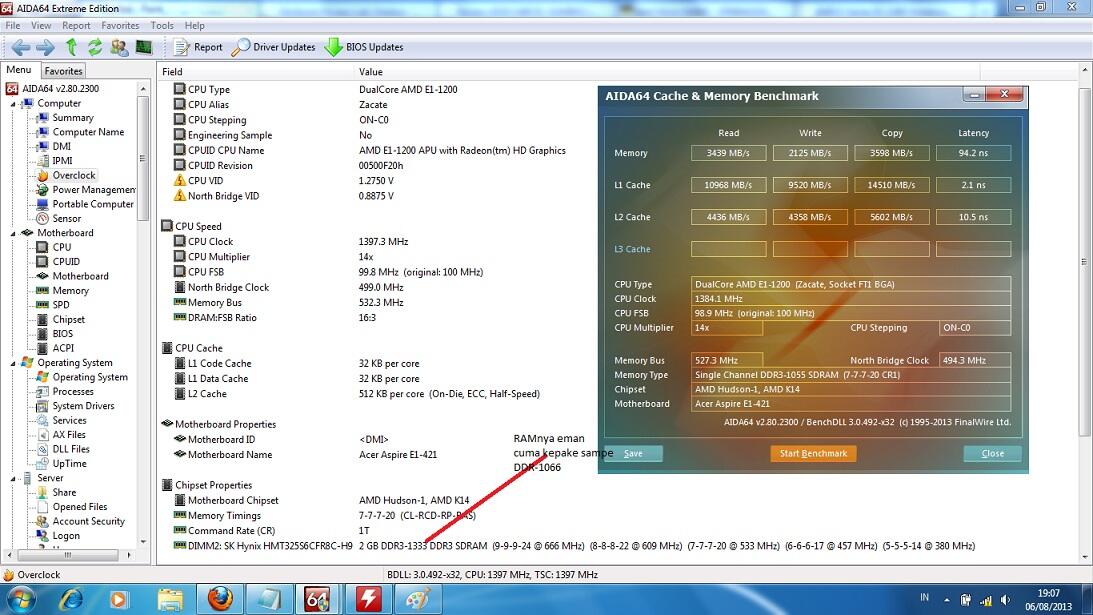This screenshot has width=1093, height=615.
Task: Go back with the blue left arrow
Action: coord(20,47)
